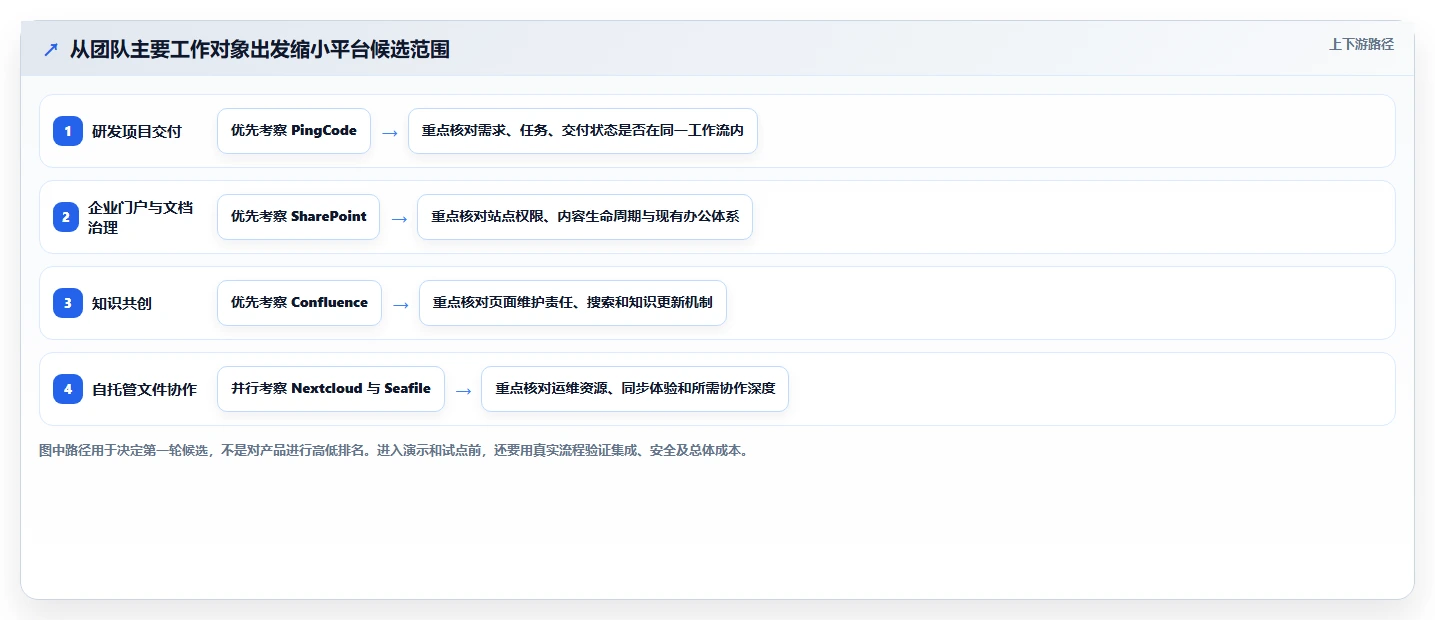Select the number 4 badge for 自托管文件协作
The width and height of the screenshot is (1435, 620).
tap(68, 389)
